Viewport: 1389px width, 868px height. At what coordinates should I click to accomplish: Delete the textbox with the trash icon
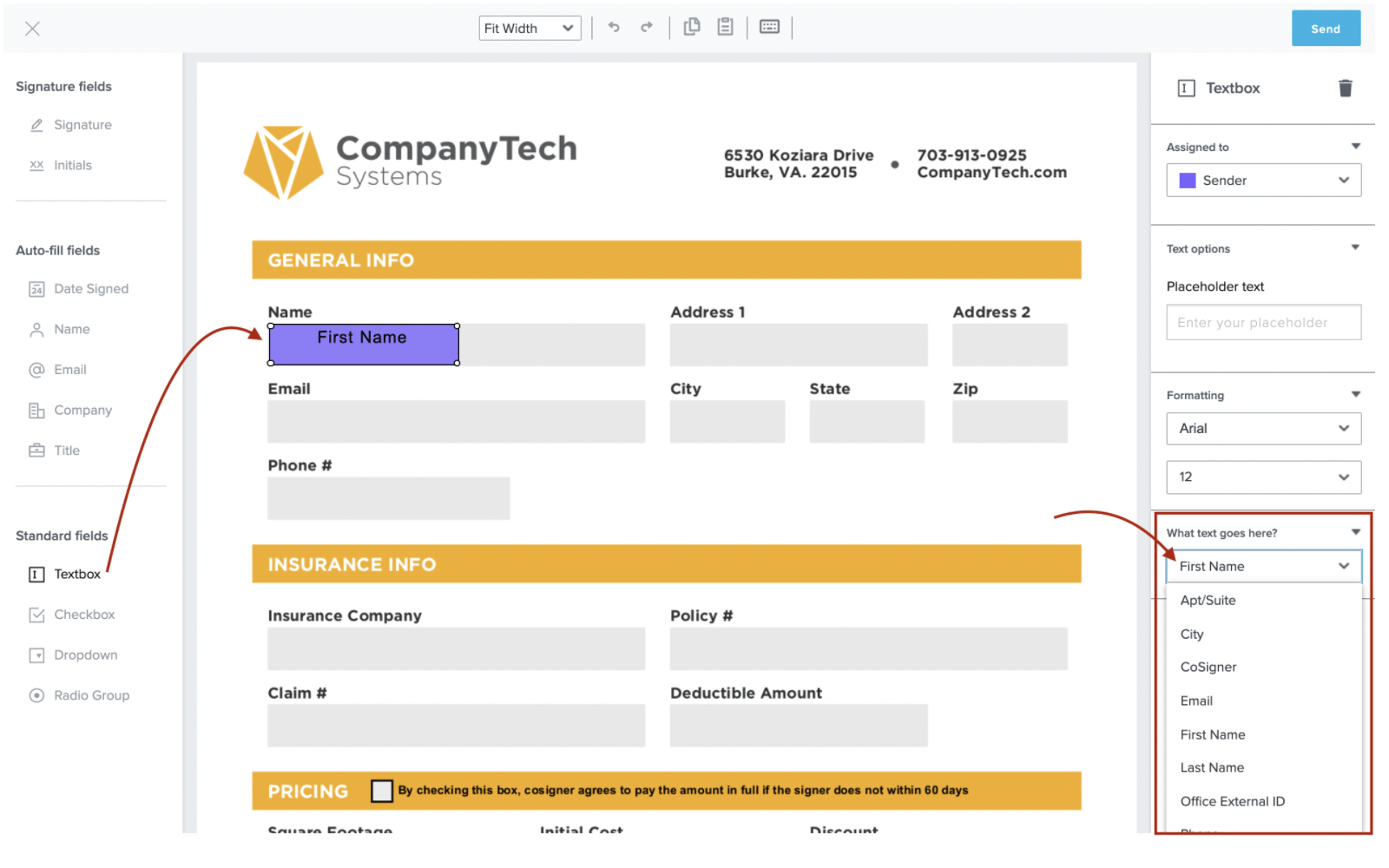click(x=1346, y=88)
